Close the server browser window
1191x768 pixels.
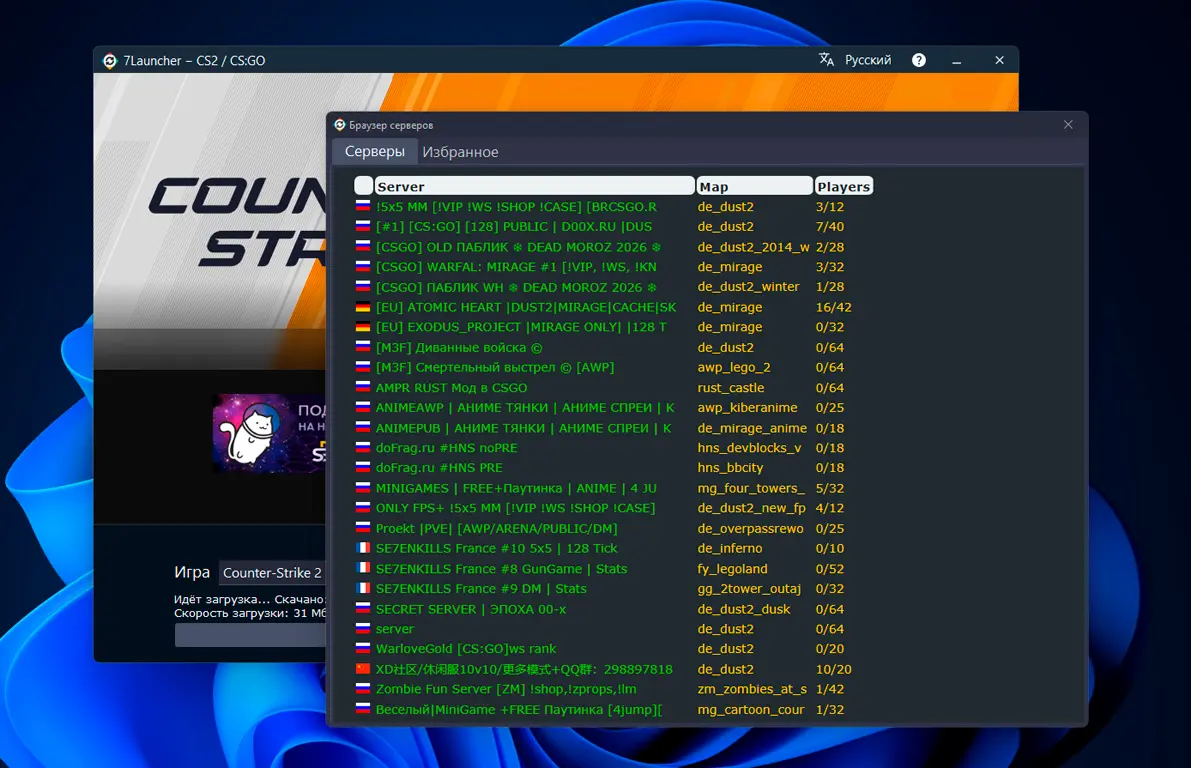point(1068,125)
